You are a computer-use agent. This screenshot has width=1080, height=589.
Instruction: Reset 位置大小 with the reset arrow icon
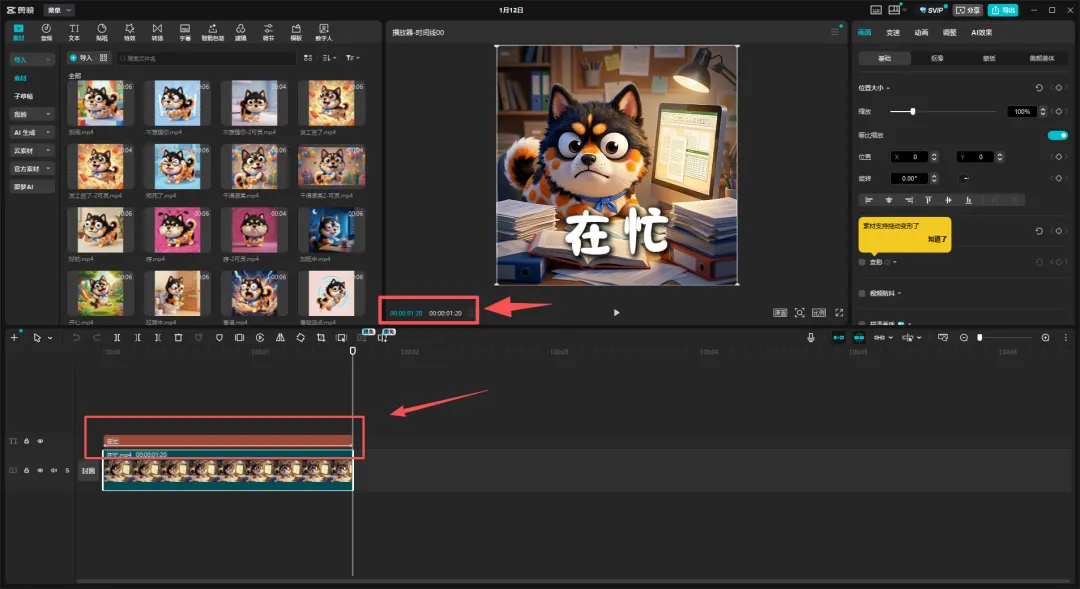(1039, 87)
